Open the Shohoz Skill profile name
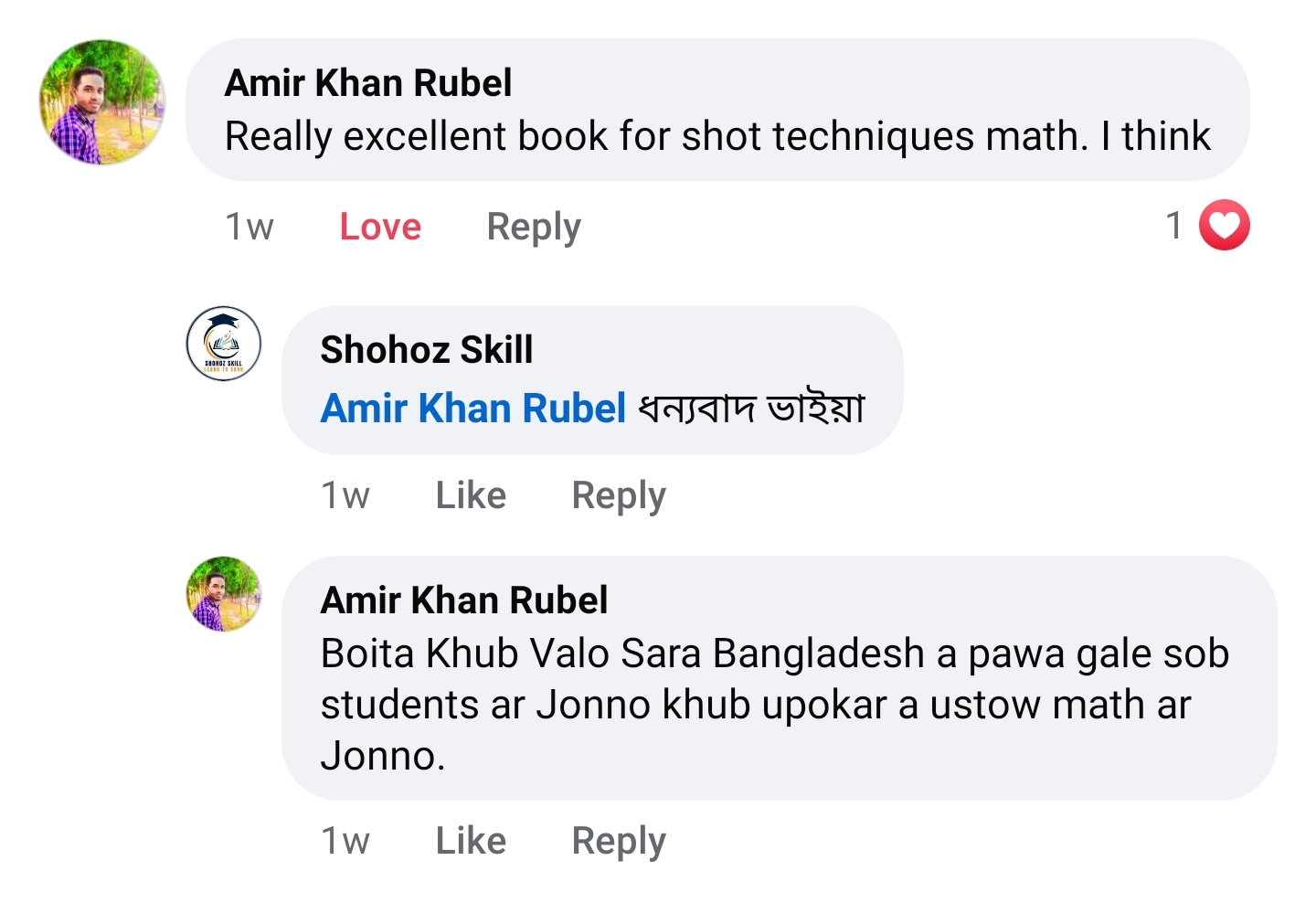 click(427, 350)
